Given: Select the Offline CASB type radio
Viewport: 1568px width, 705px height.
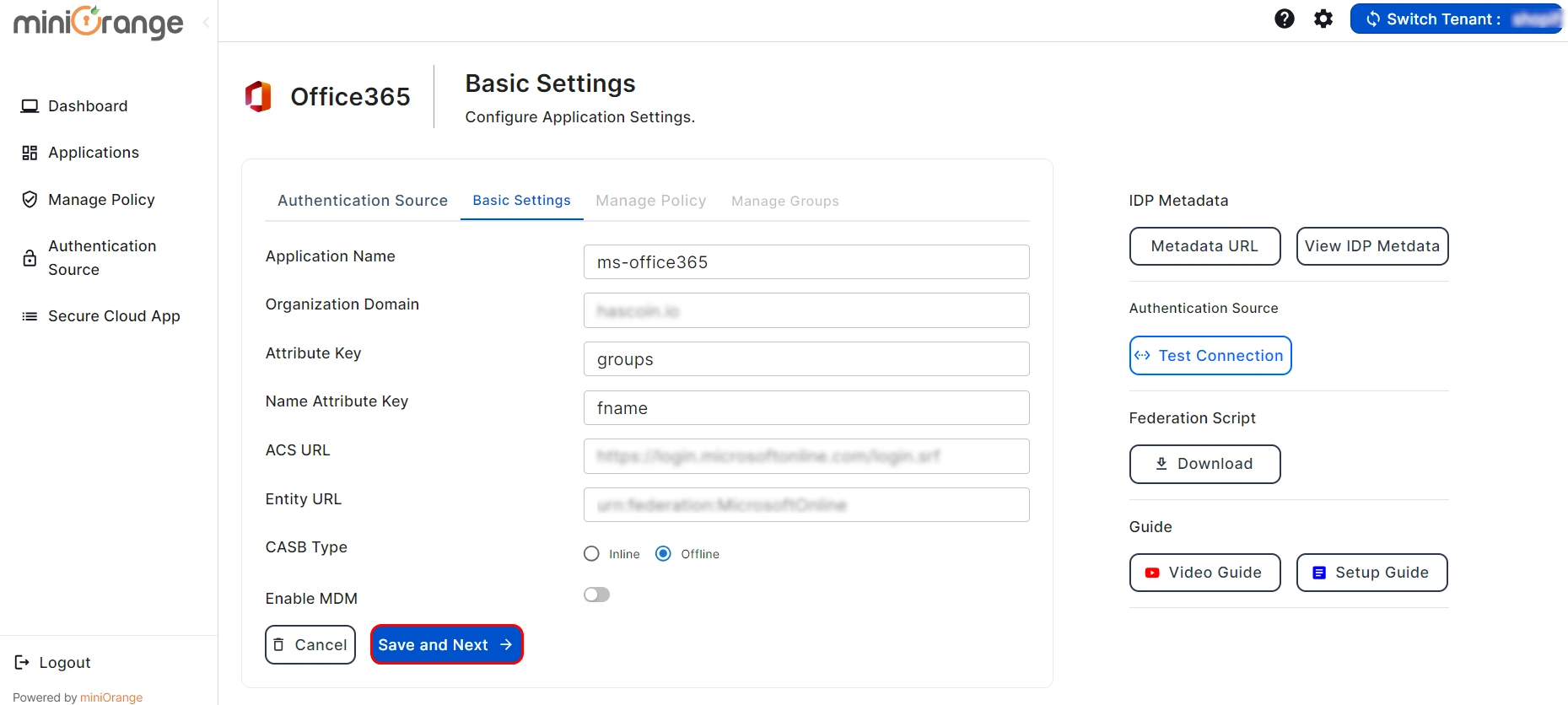Looking at the screenshot, I should click(x=663, y=554).
